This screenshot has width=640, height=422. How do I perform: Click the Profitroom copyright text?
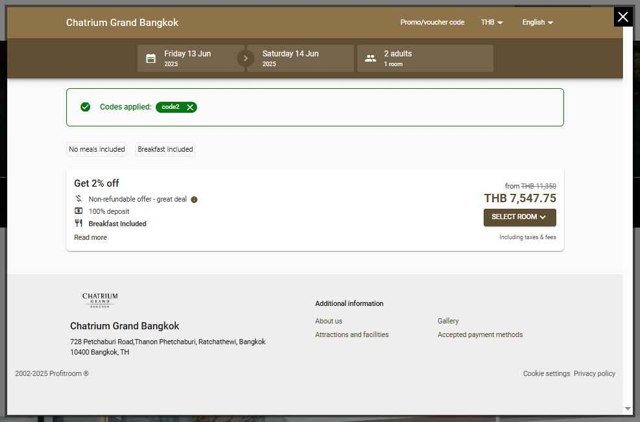[52, 373]
